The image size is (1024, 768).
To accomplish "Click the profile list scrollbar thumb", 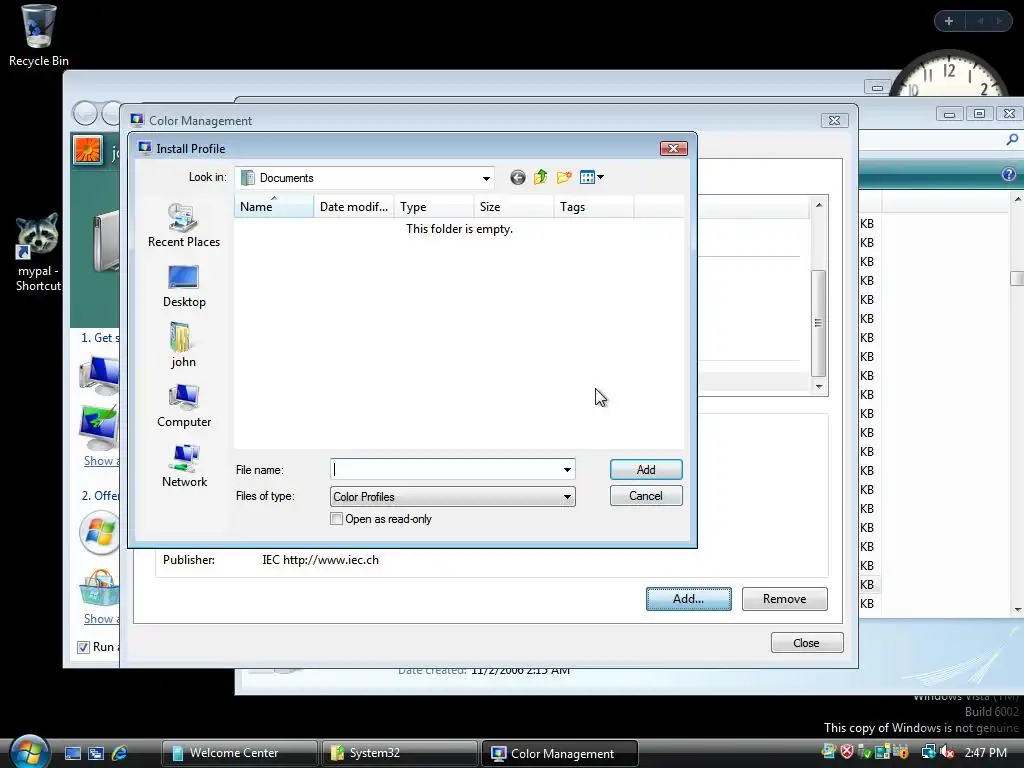I will coord(818,323).
